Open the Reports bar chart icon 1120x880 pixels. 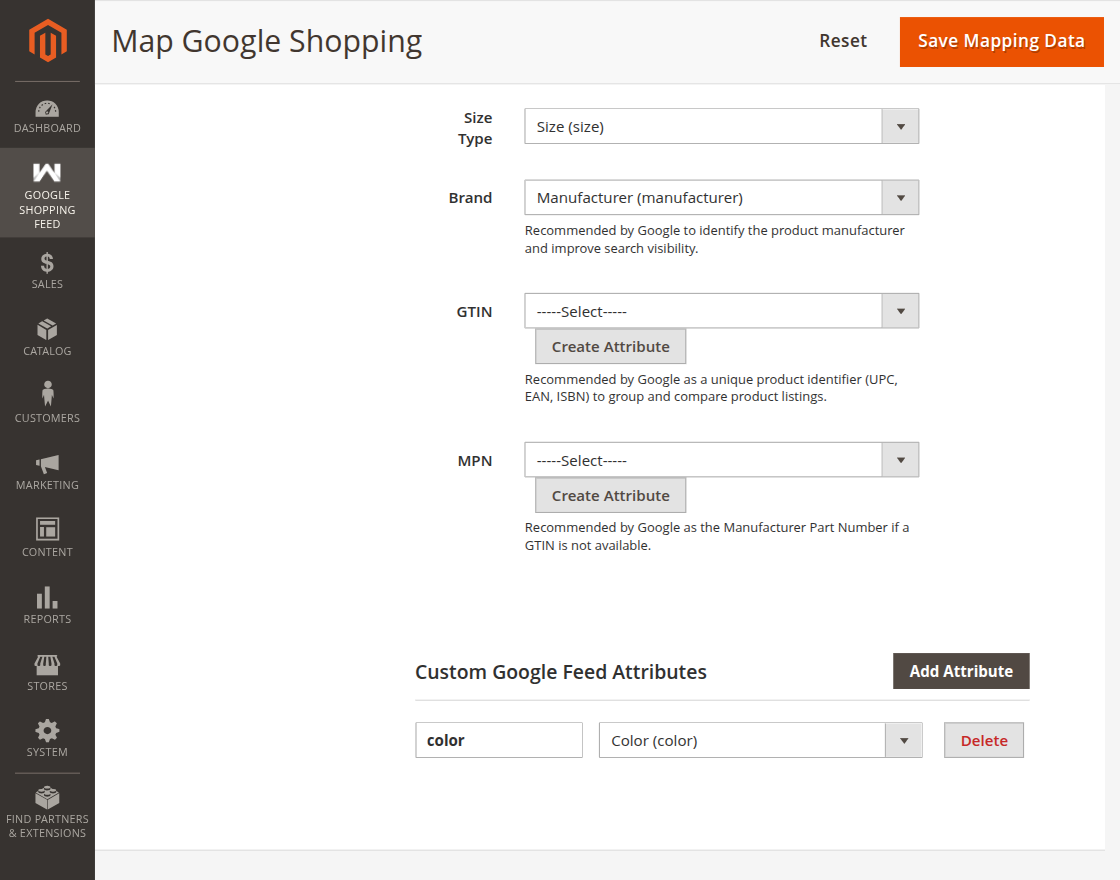47,597
